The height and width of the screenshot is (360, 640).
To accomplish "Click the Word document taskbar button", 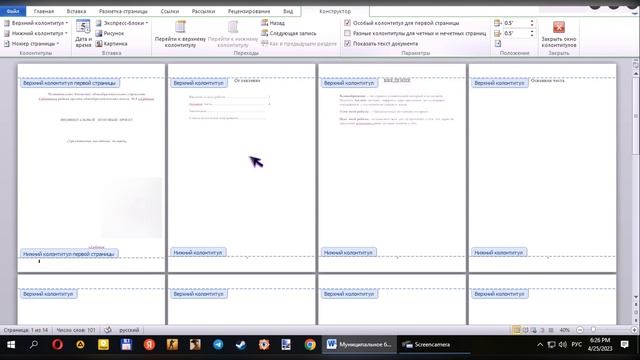I will pyautogui.click(x=360, y=345).
